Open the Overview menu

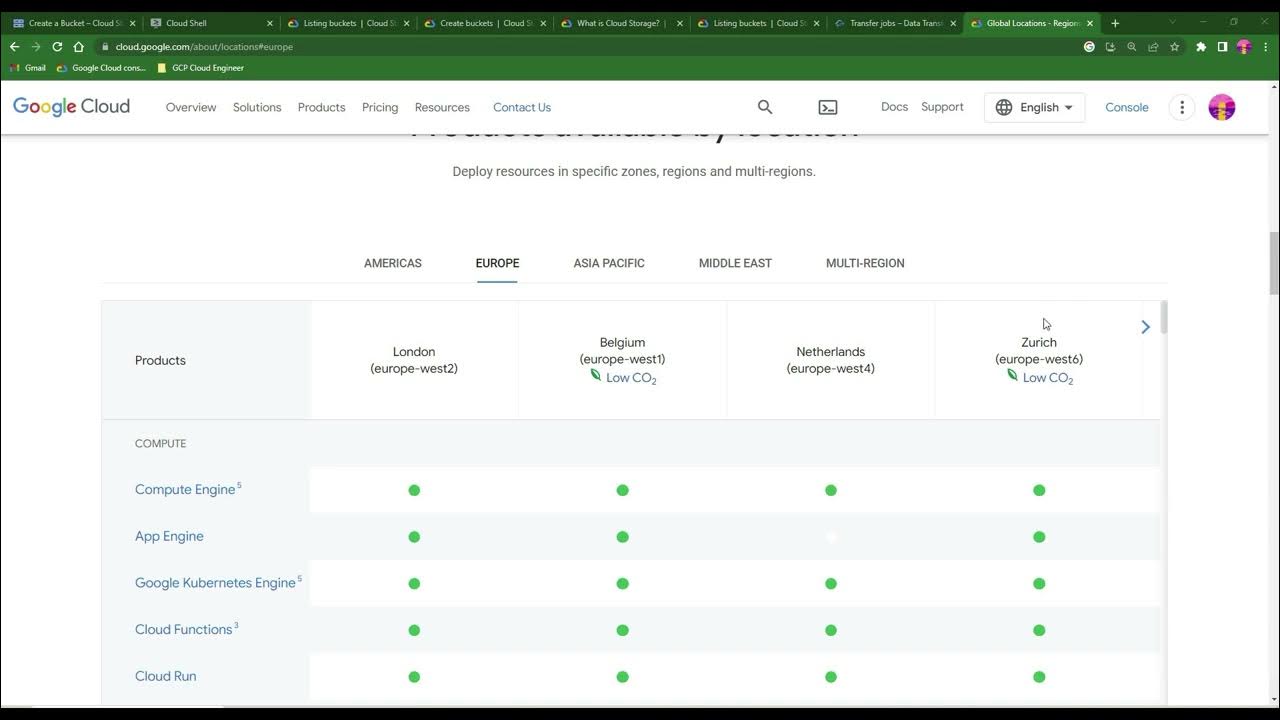[x=191, y=107]
